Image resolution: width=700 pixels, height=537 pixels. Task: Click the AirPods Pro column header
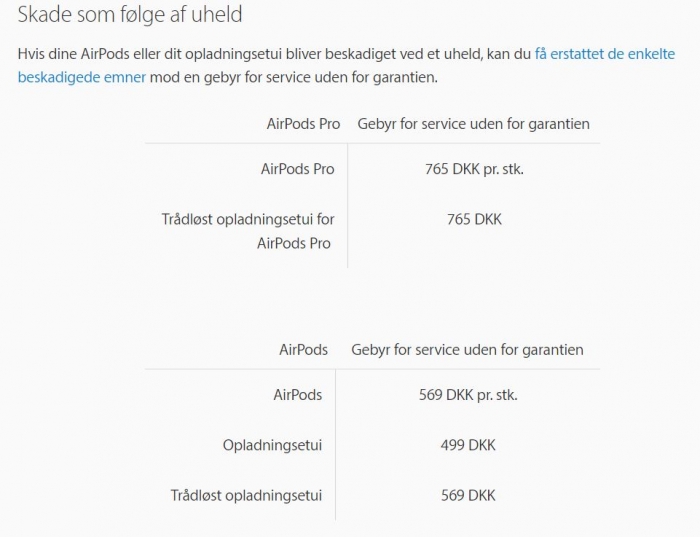tap(304, 124)
